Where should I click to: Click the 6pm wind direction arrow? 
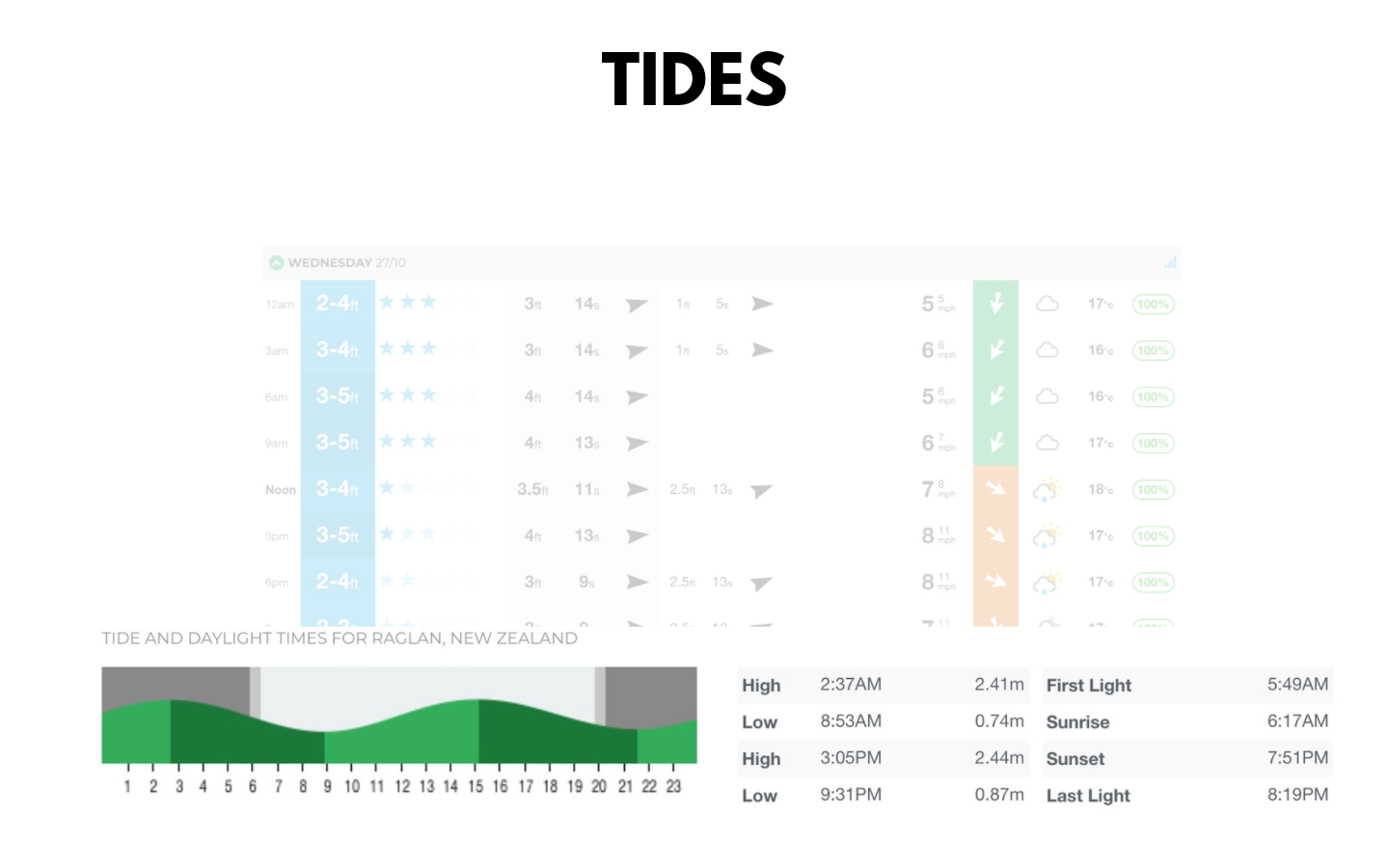(x=995, y=582)
